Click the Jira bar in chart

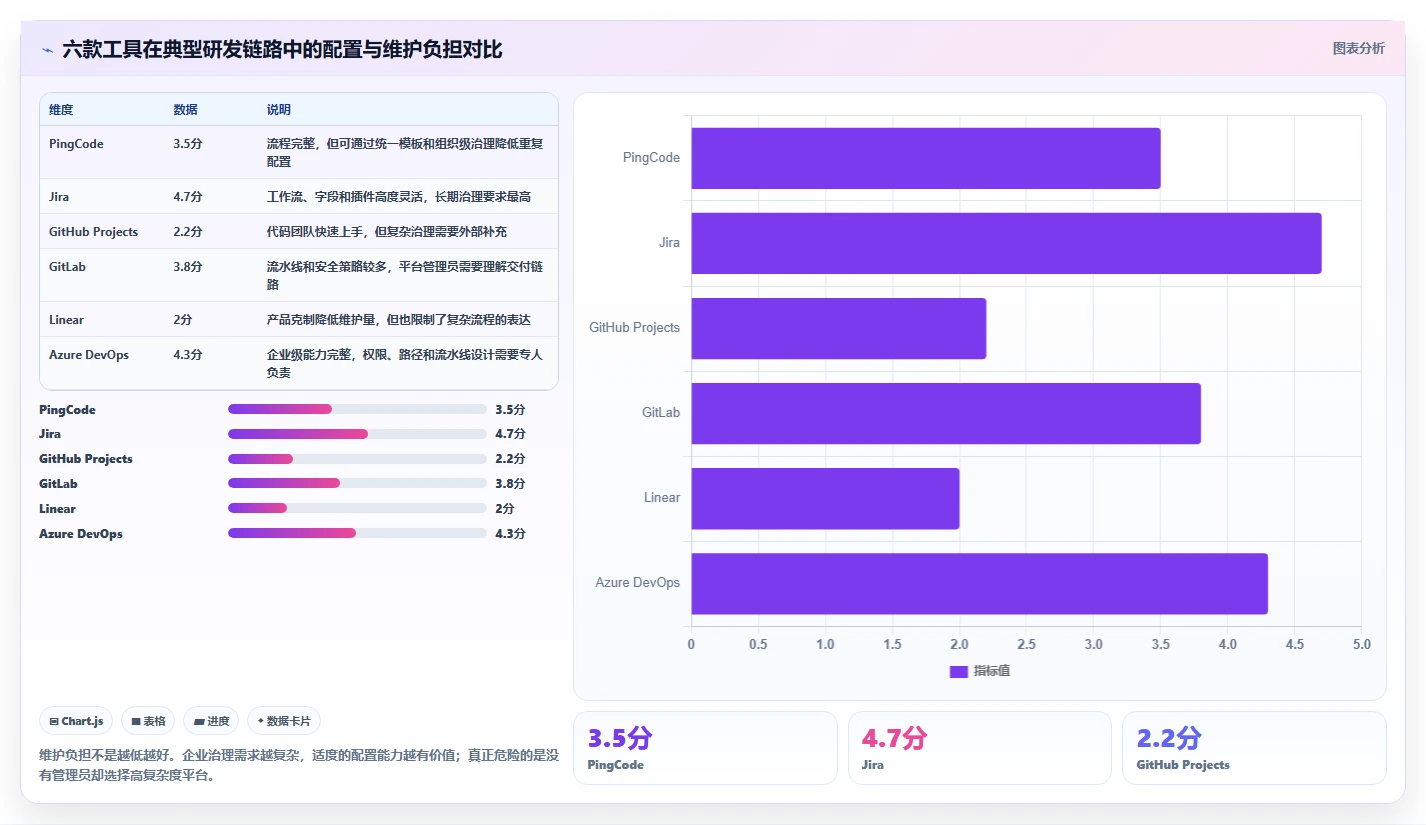[1006, 243]
